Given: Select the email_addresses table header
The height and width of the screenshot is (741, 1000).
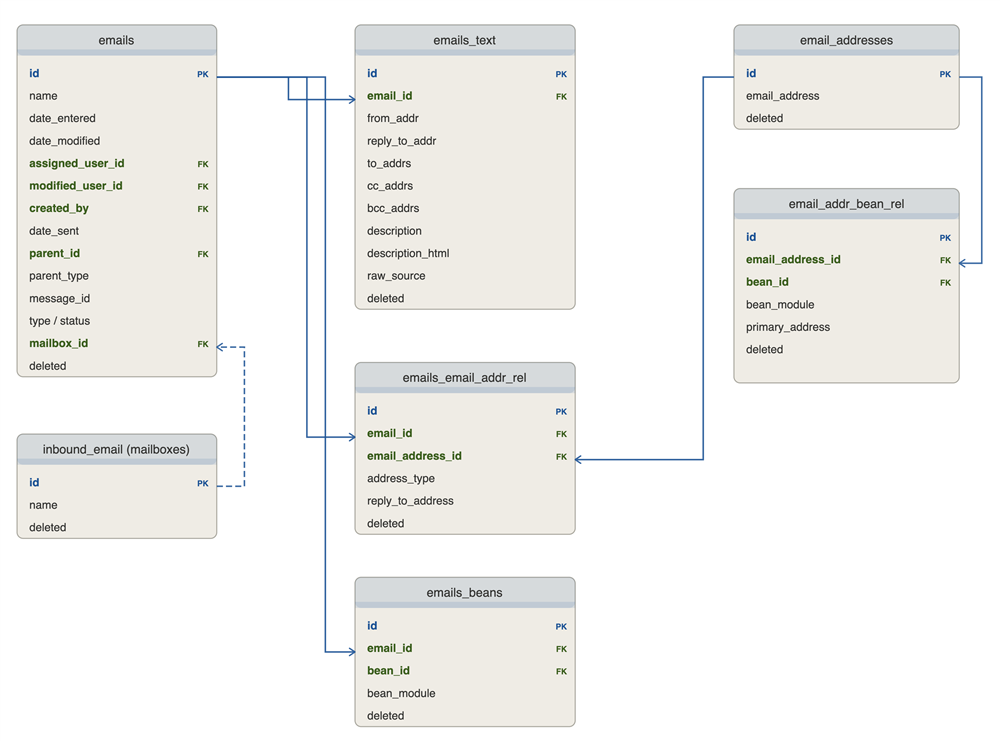Looking at the screenshot, I should (x=846, y=40).
